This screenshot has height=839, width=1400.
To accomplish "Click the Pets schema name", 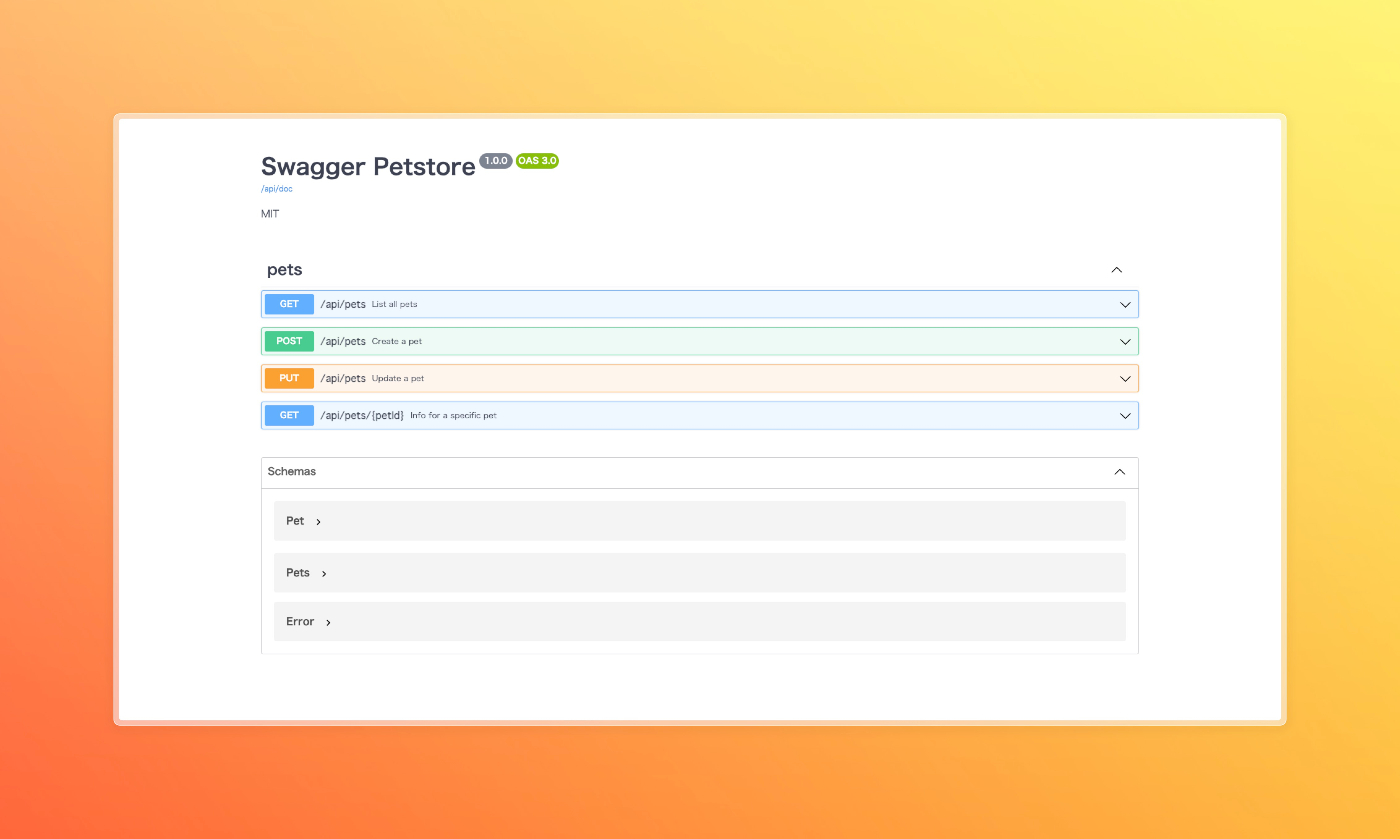I will click(298, 573).
